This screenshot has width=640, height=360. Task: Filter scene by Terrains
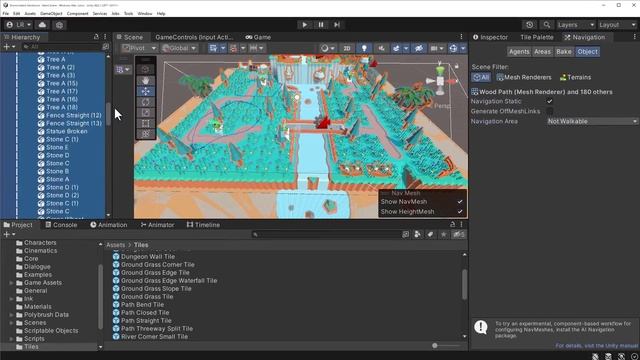pyautogui.click(x=575, y=77)
